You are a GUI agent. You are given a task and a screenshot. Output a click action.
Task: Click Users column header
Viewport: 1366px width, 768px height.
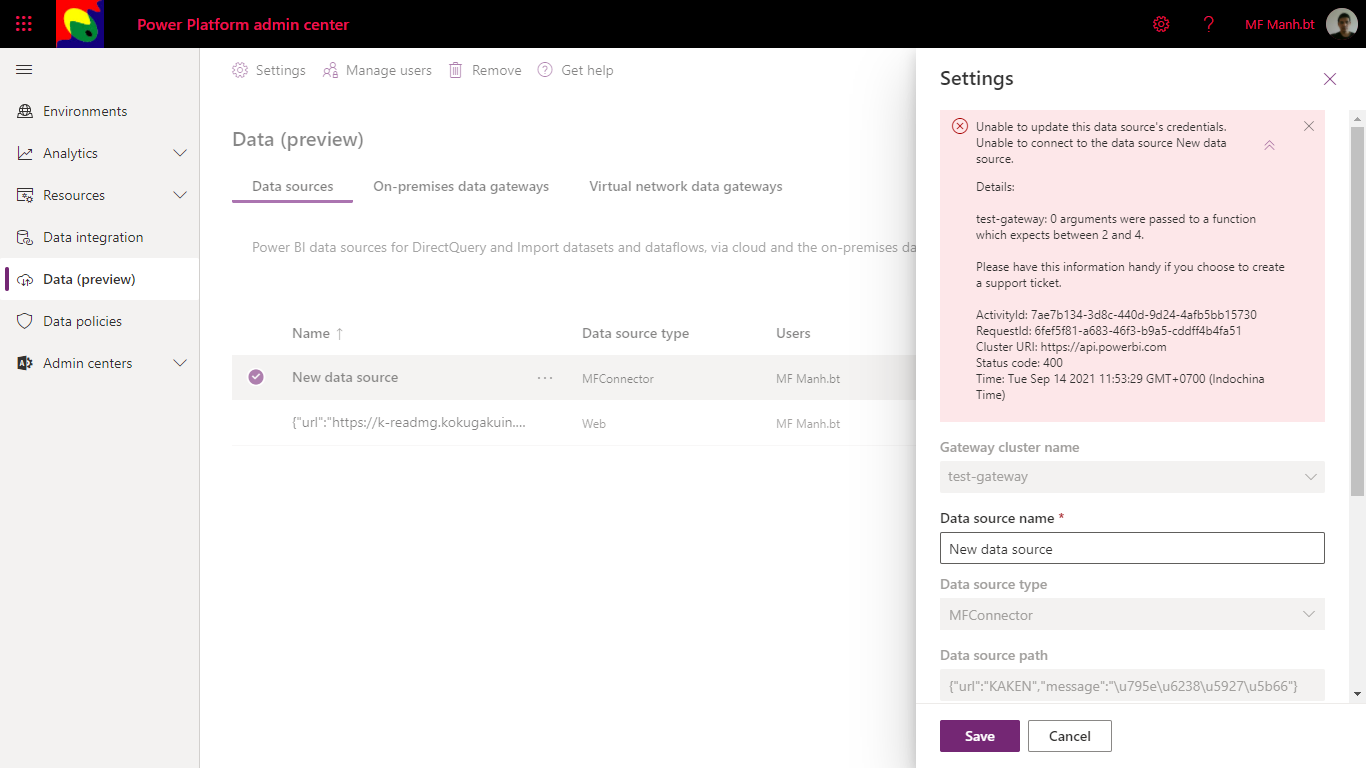pos(793,333)
